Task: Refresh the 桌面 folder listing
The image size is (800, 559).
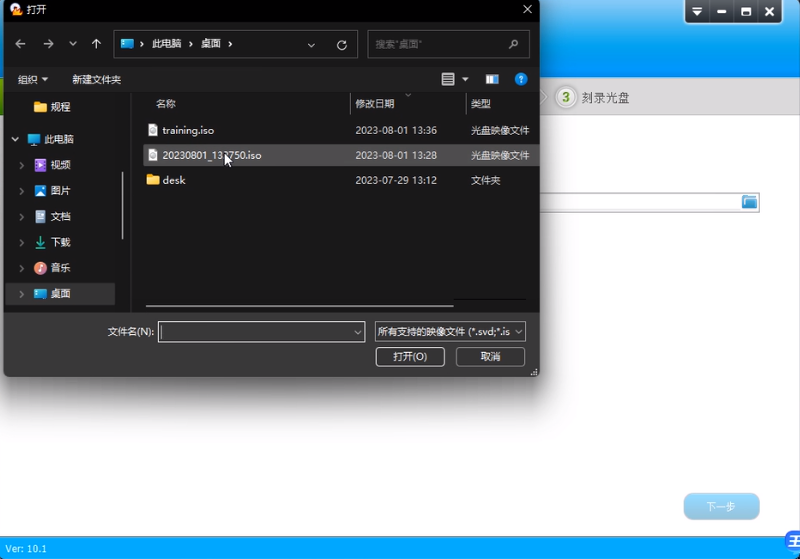Action: [x=342, y=45]
